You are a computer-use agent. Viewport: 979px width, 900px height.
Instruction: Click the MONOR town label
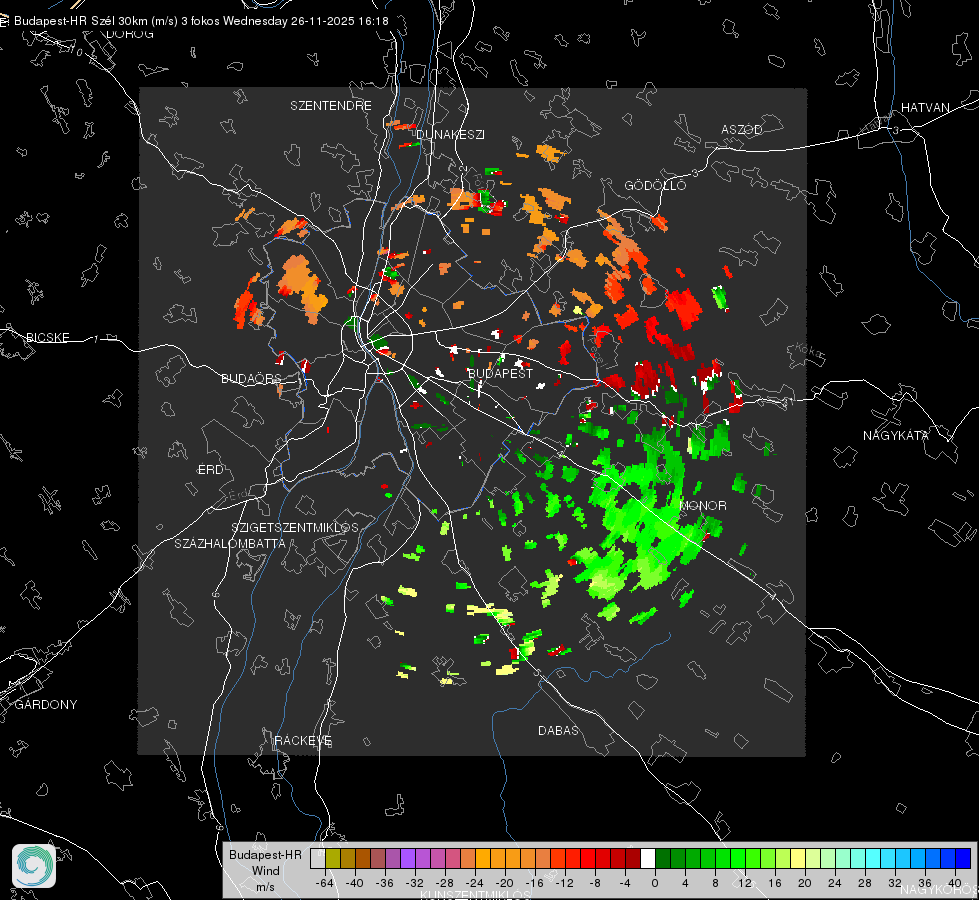pos(702,505)
